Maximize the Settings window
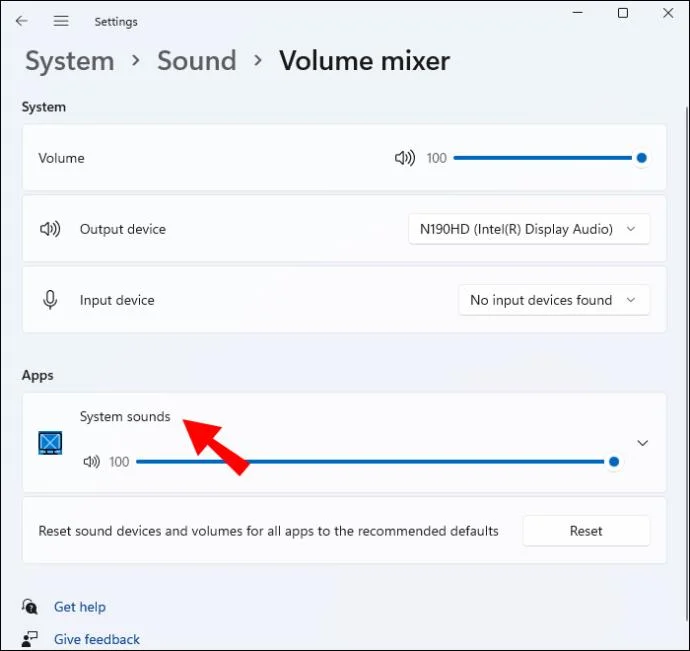Screen dimensions: 690x651 click(x=623, y=13)
